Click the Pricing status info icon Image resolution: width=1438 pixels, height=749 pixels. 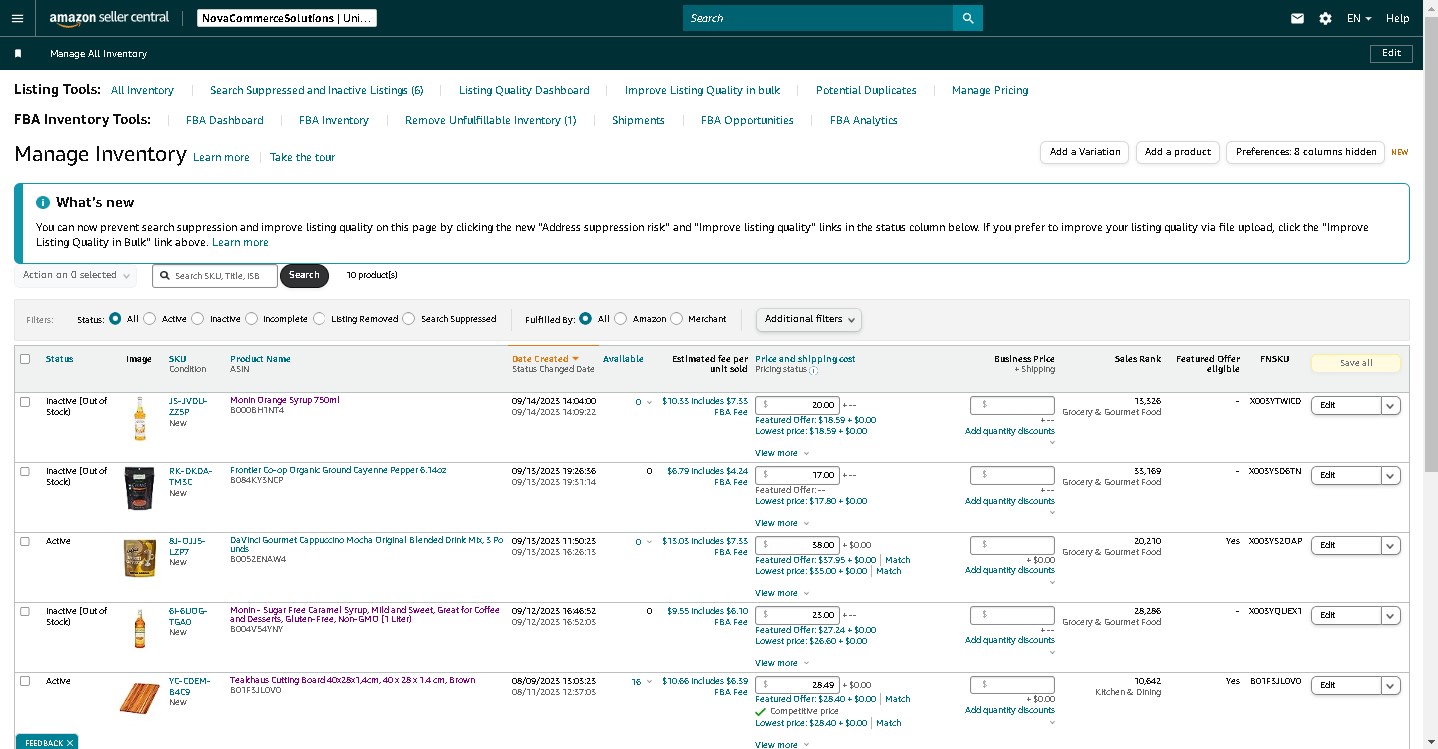point(813,370)
